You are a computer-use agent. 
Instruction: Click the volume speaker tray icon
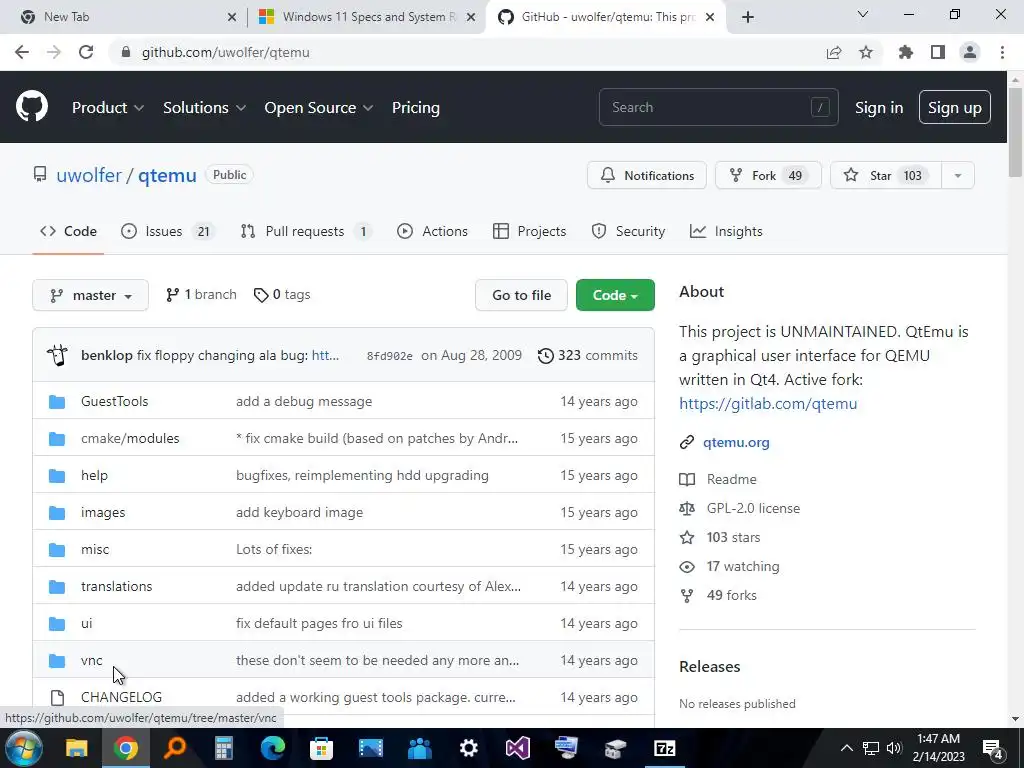894,748
